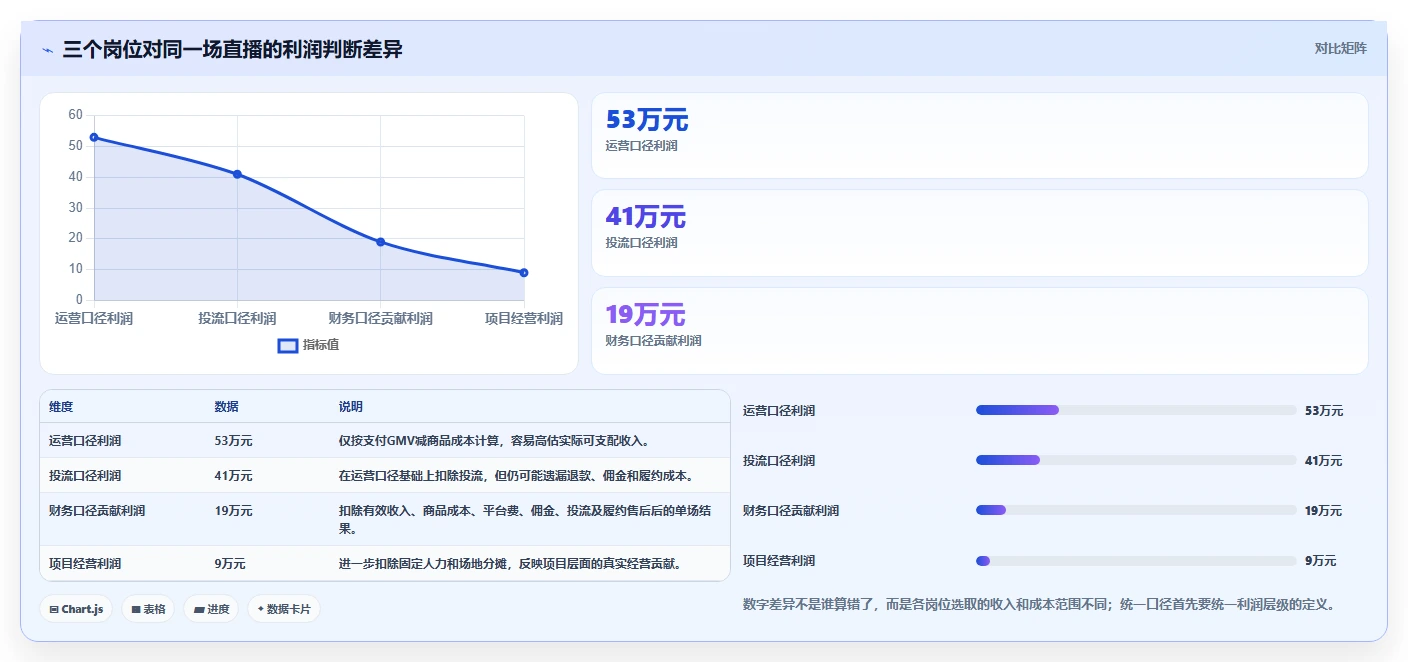Click the 项目经营利润 progress bar
The height and width of the screenshot is (662, 1408).
[x=1136, y=560]
